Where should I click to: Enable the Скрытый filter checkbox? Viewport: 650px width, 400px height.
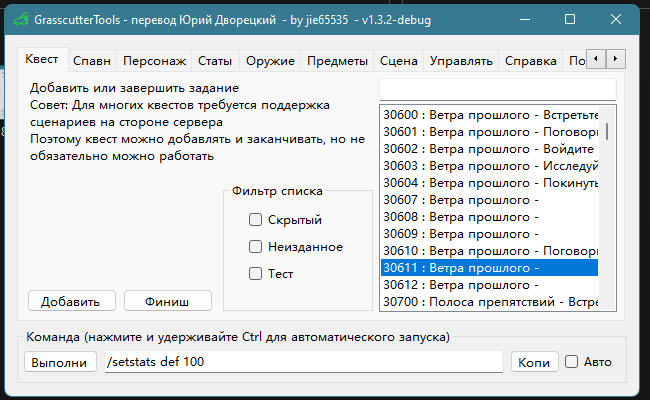tap(256, 220)
